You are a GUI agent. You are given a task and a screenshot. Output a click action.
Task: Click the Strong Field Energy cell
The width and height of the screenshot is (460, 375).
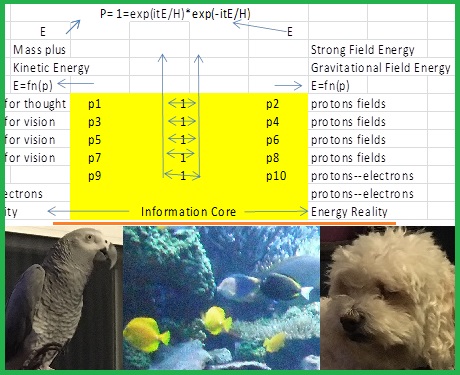363,50
